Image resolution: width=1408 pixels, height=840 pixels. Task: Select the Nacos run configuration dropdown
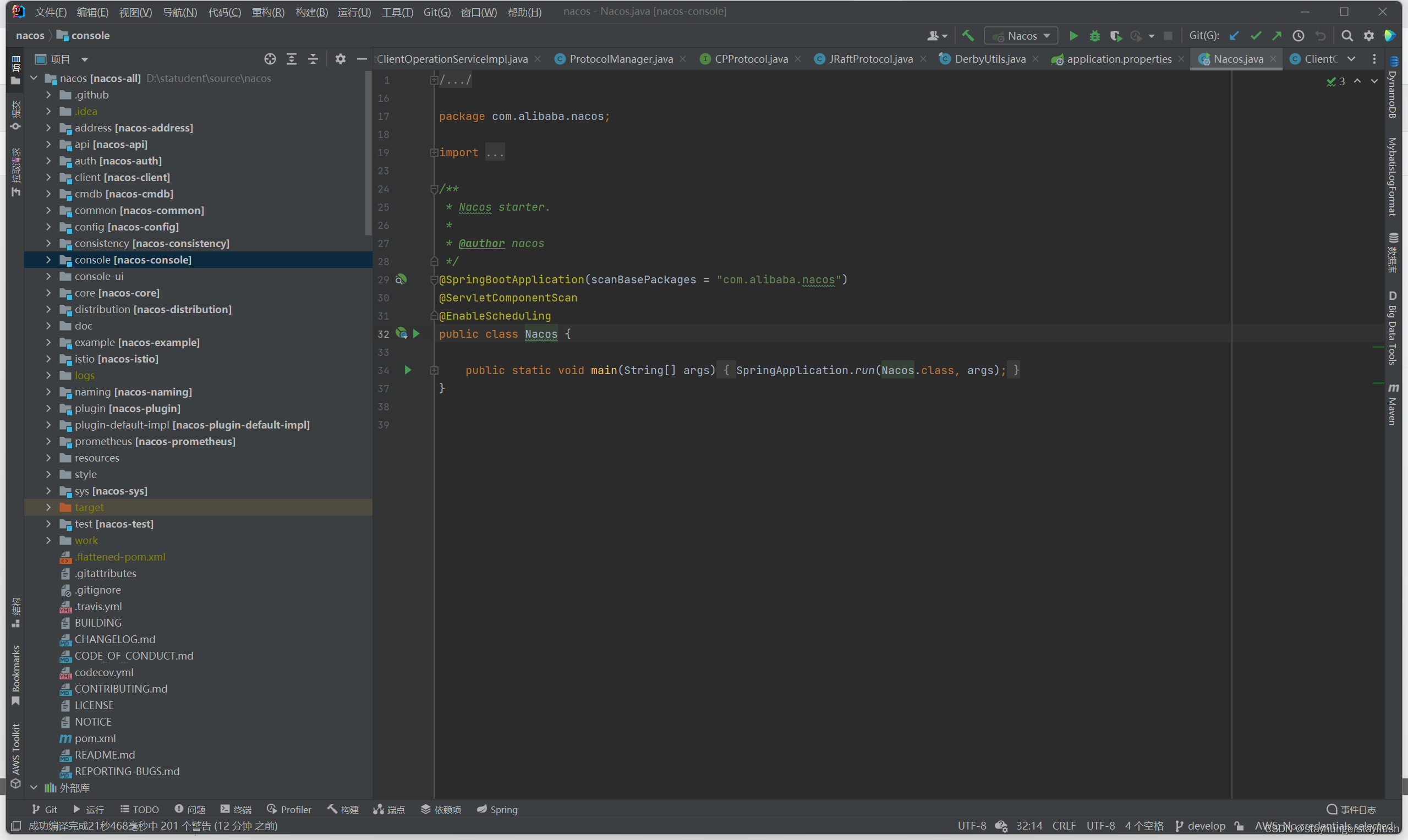1020,36
